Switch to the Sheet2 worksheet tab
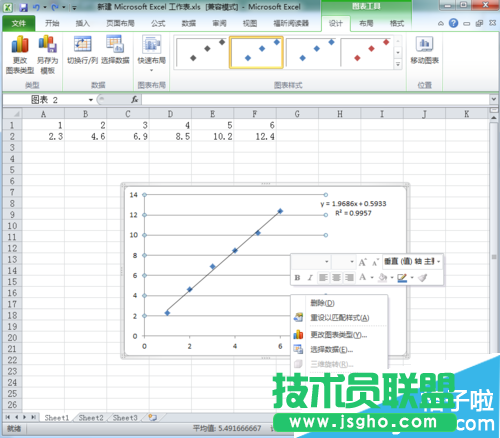500x438 pixels. tap(91, 418)
